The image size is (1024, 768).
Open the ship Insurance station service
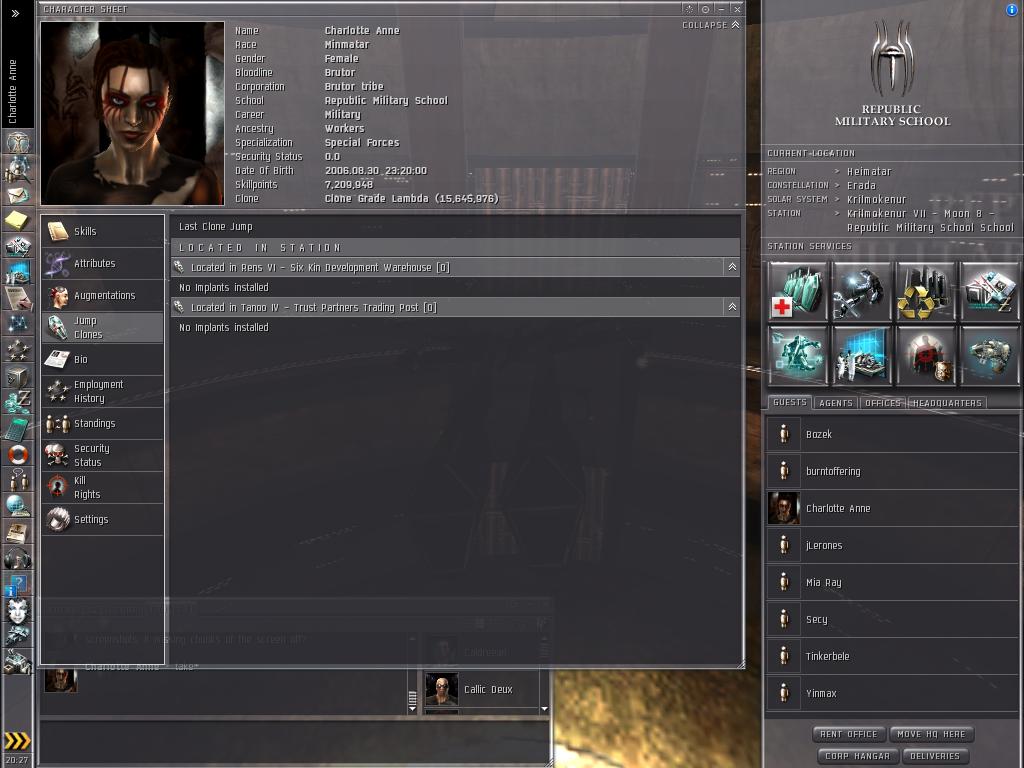(x=989, y=355)
